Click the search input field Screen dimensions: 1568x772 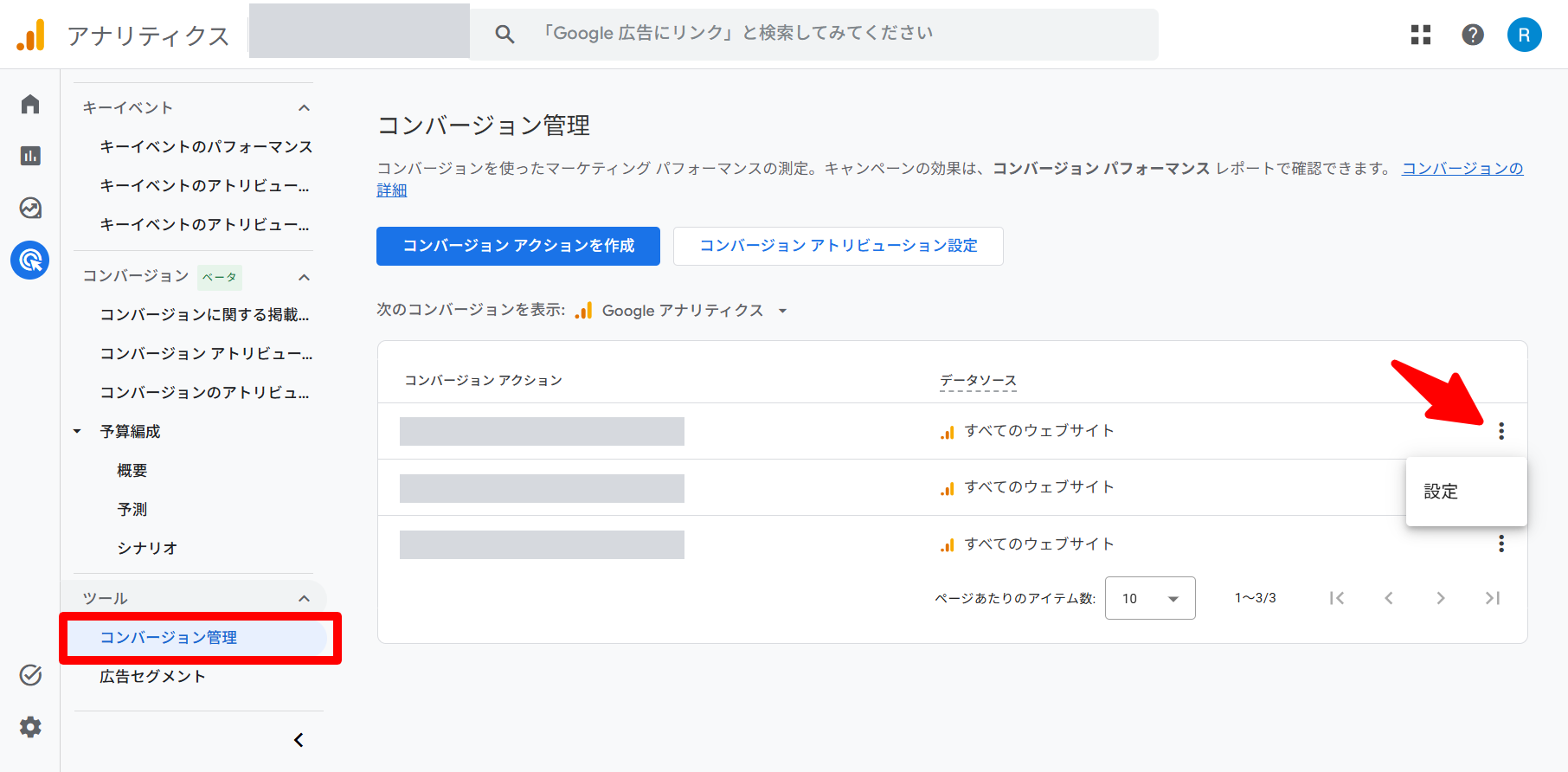(x=814, y=35)
